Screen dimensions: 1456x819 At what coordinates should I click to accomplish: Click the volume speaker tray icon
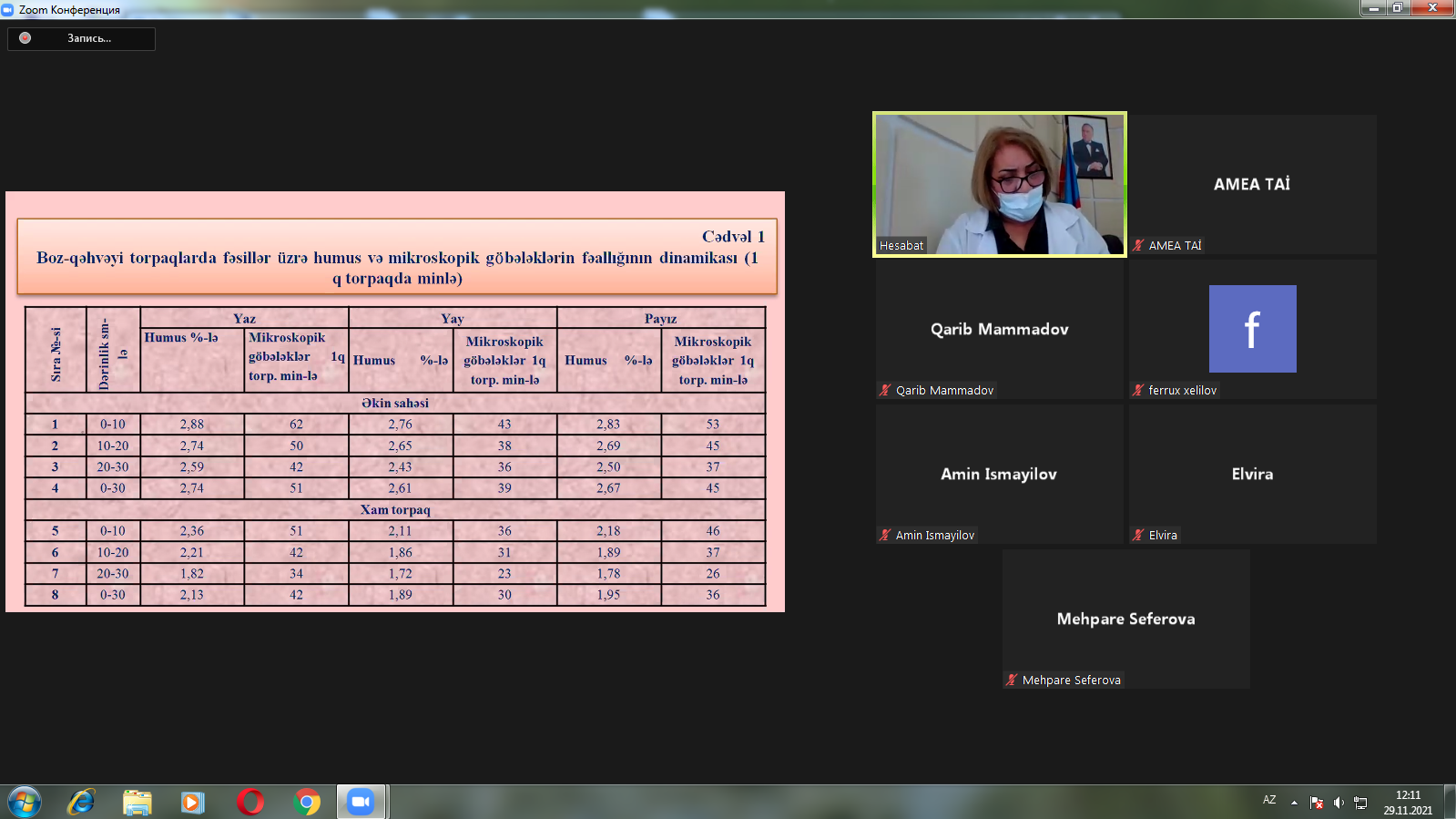coord(1339,803)
